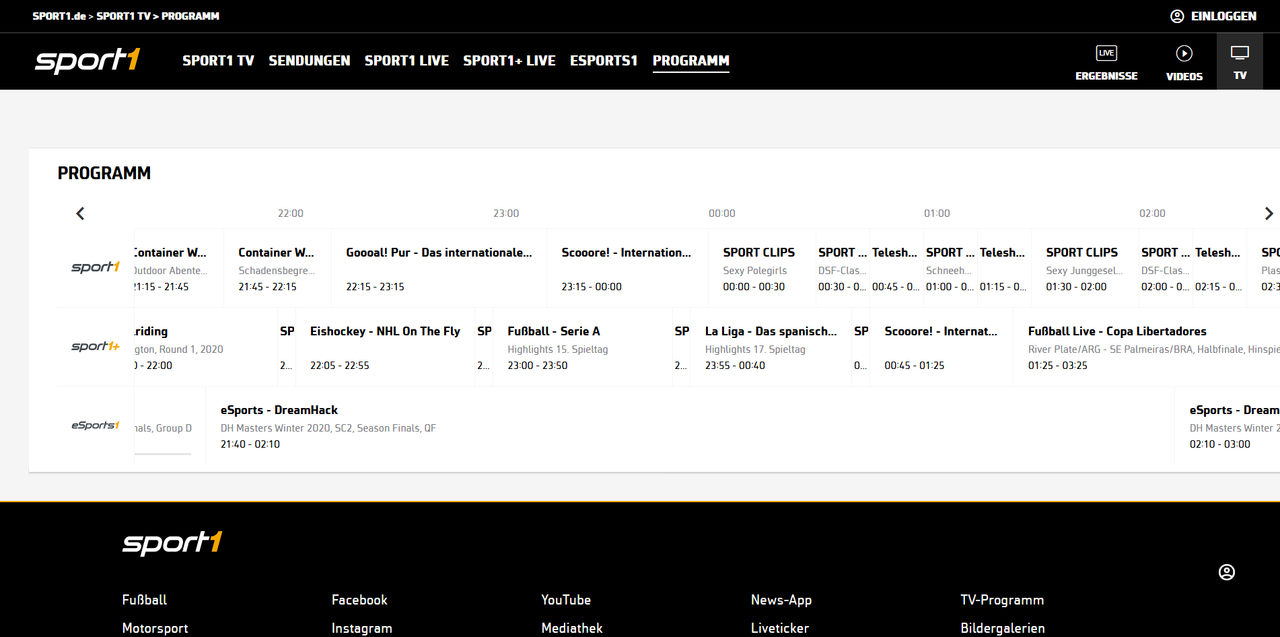Open the live Ergebnisse icon
The width and height of the screenshot is (1280, 637).
[1106, 62]
